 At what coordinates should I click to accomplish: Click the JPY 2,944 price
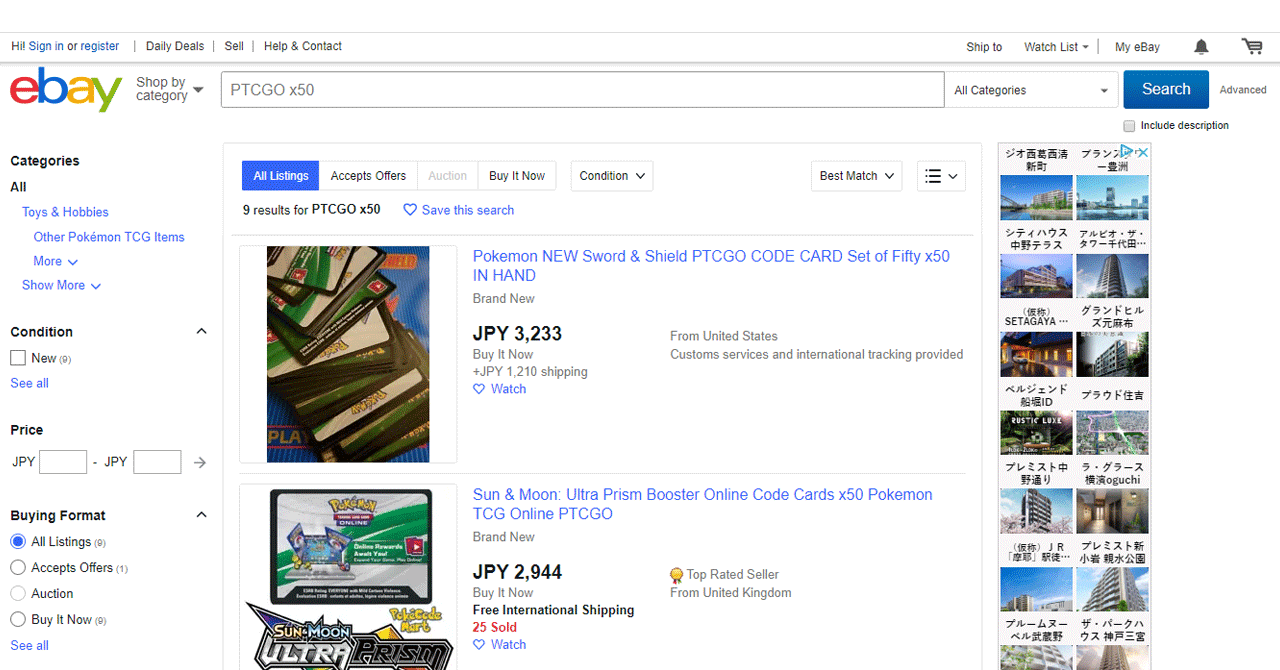pos(517,572)
